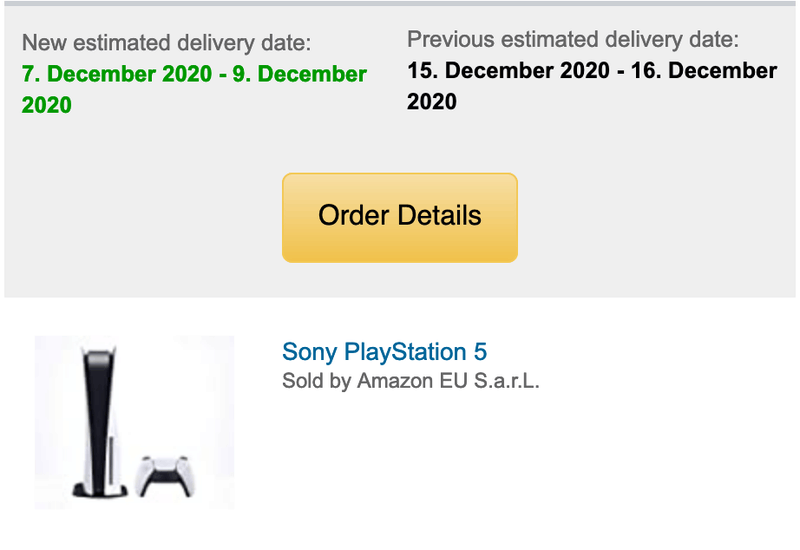Screen dimensions: 800x550
Task: Click the DualSense controller in the product image
Action: 164,475
